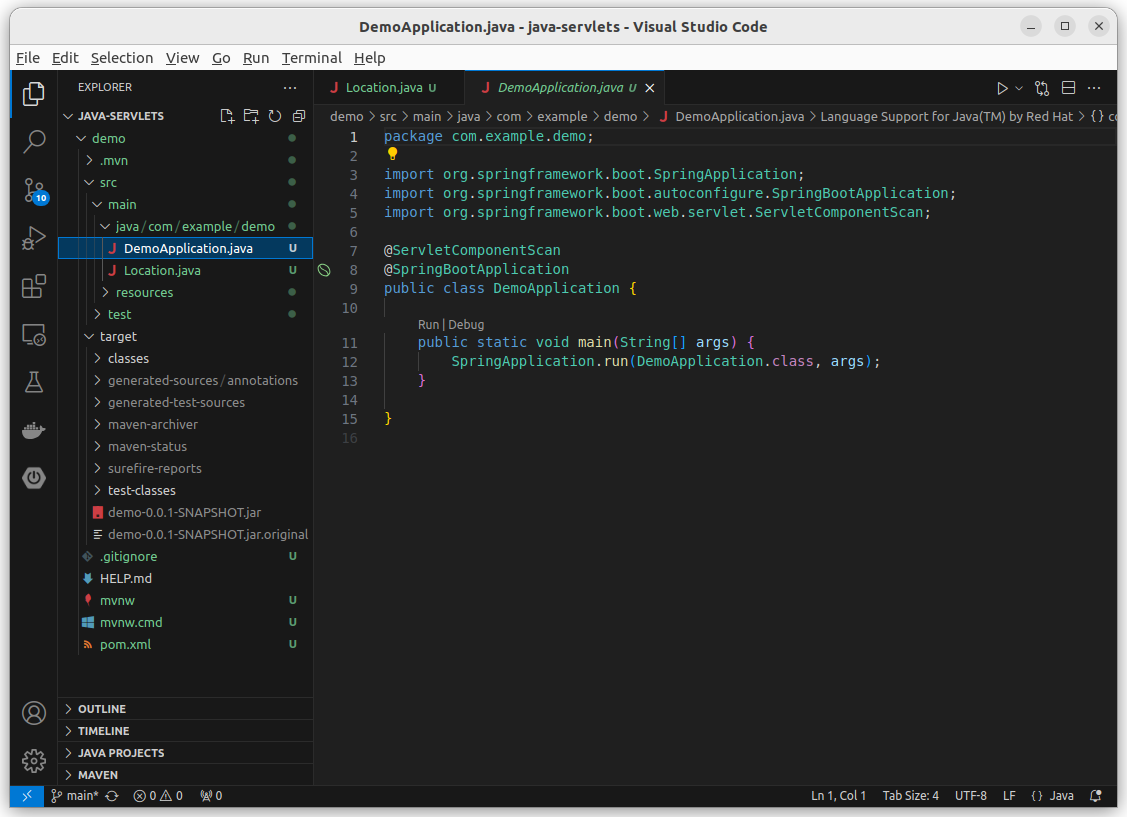Open the Help menu
Viewport: 1127px width, 817px height.
(369, 58)
